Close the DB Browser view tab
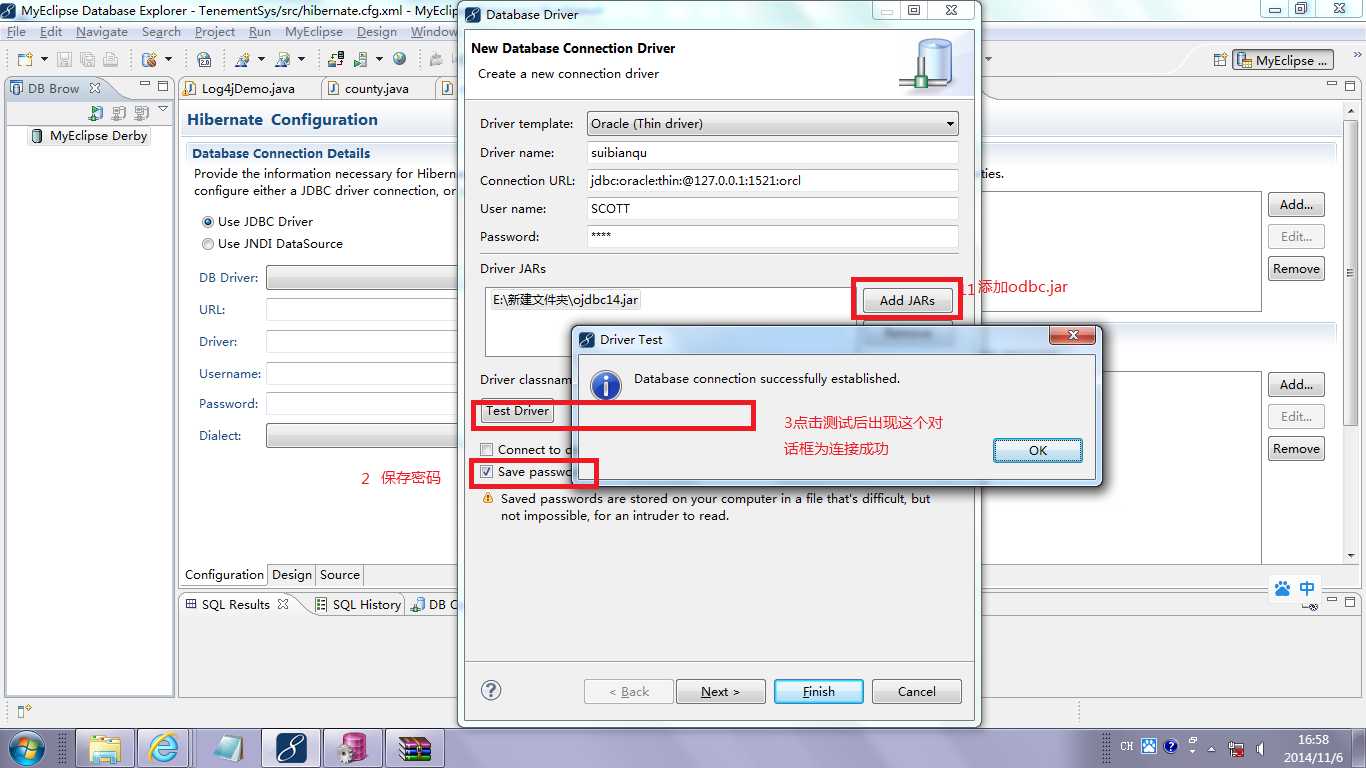Viewport: 1366px width, 768px height. pyautogui.click(x=95, y=88)
